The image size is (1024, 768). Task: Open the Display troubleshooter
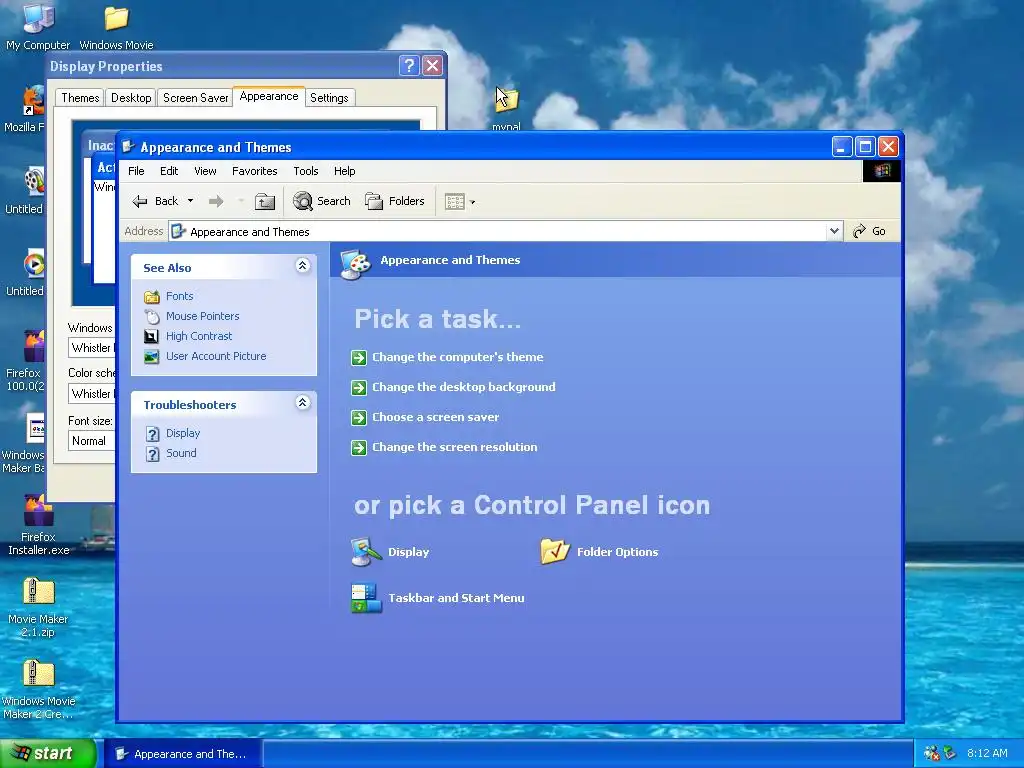(x=183, y=433)
